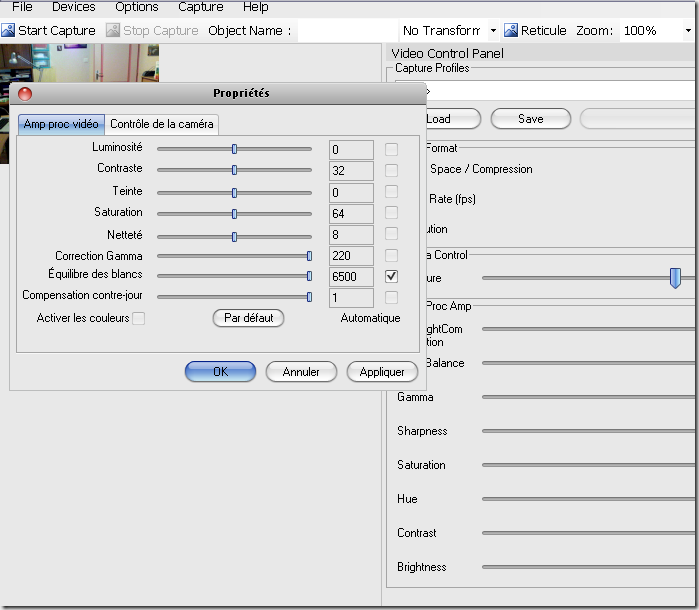Click the Teinte value field
Viewport: 699px width, 610px height.
[x=351, y=192]
